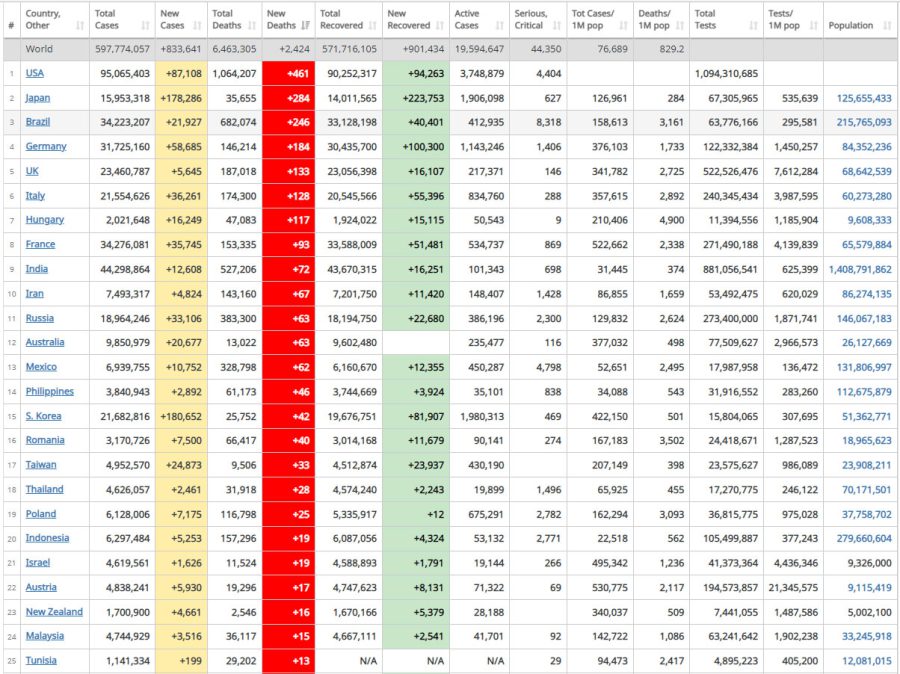Sort by Tests/1M pop column arrows
The width and height of the screenshot is (900, 674).
point(813,25)
